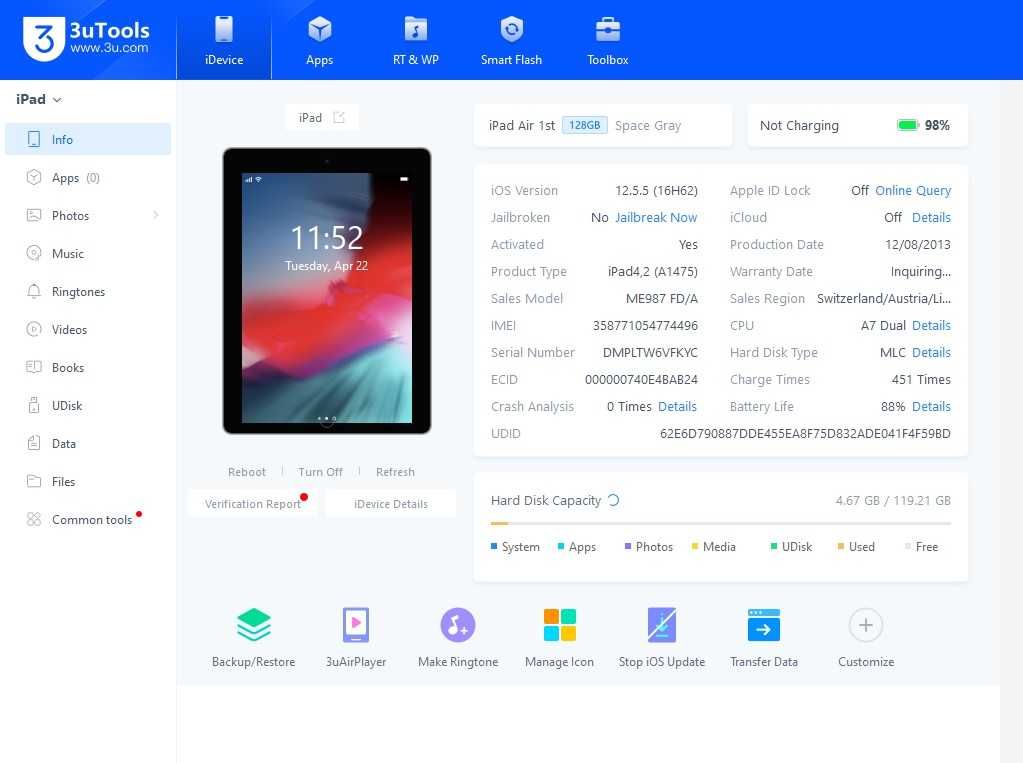Open iDevice Details

tap(391, 504)
